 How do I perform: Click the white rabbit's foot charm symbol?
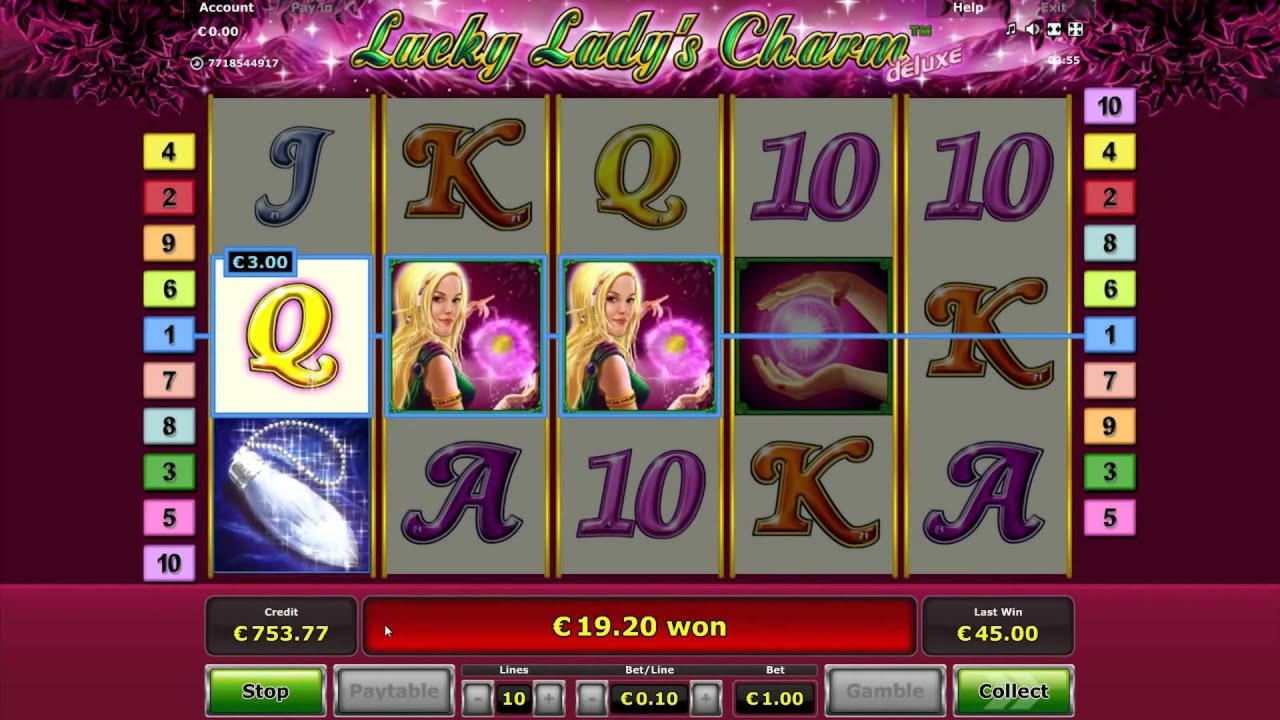coord(291,495)
